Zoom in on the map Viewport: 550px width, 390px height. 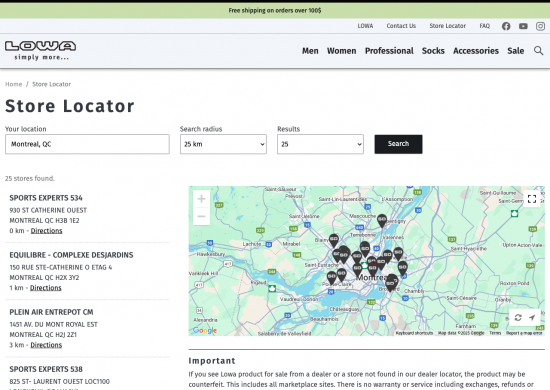201,199
